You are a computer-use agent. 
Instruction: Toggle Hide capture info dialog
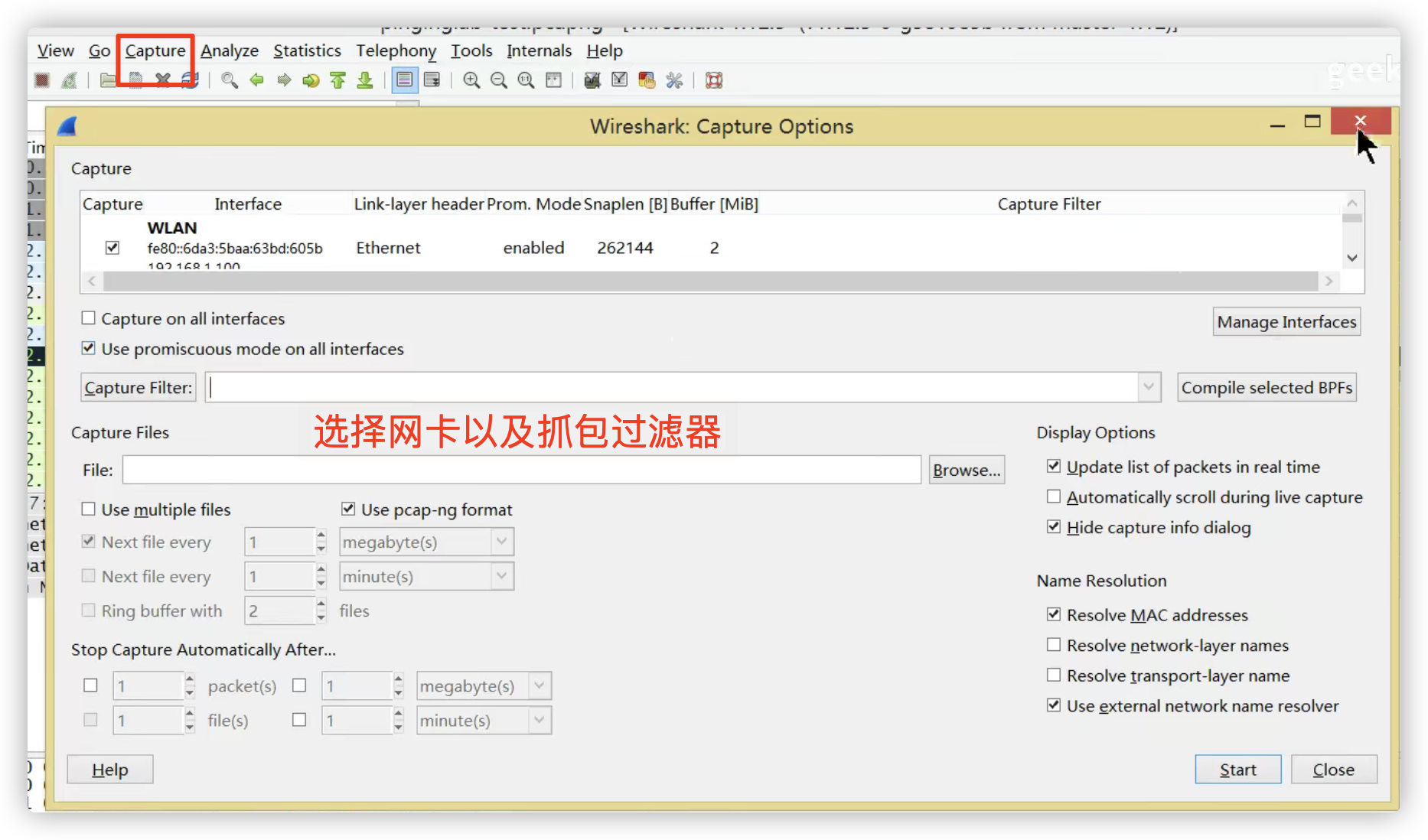point(1054,526)
